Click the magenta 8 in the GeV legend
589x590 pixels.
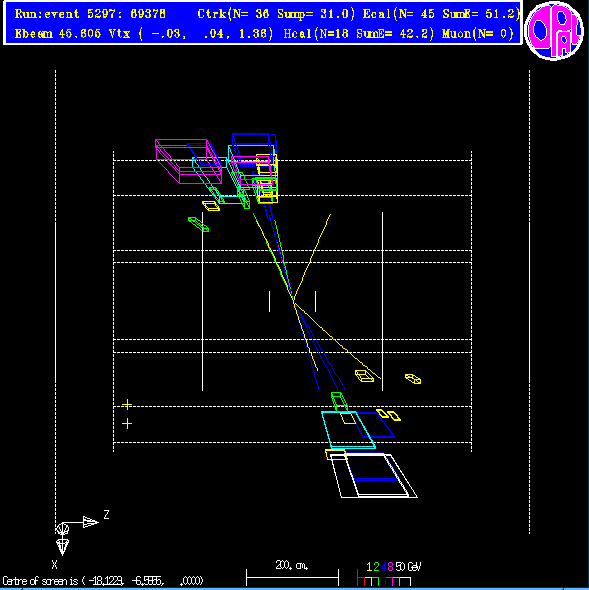(390, 567)
